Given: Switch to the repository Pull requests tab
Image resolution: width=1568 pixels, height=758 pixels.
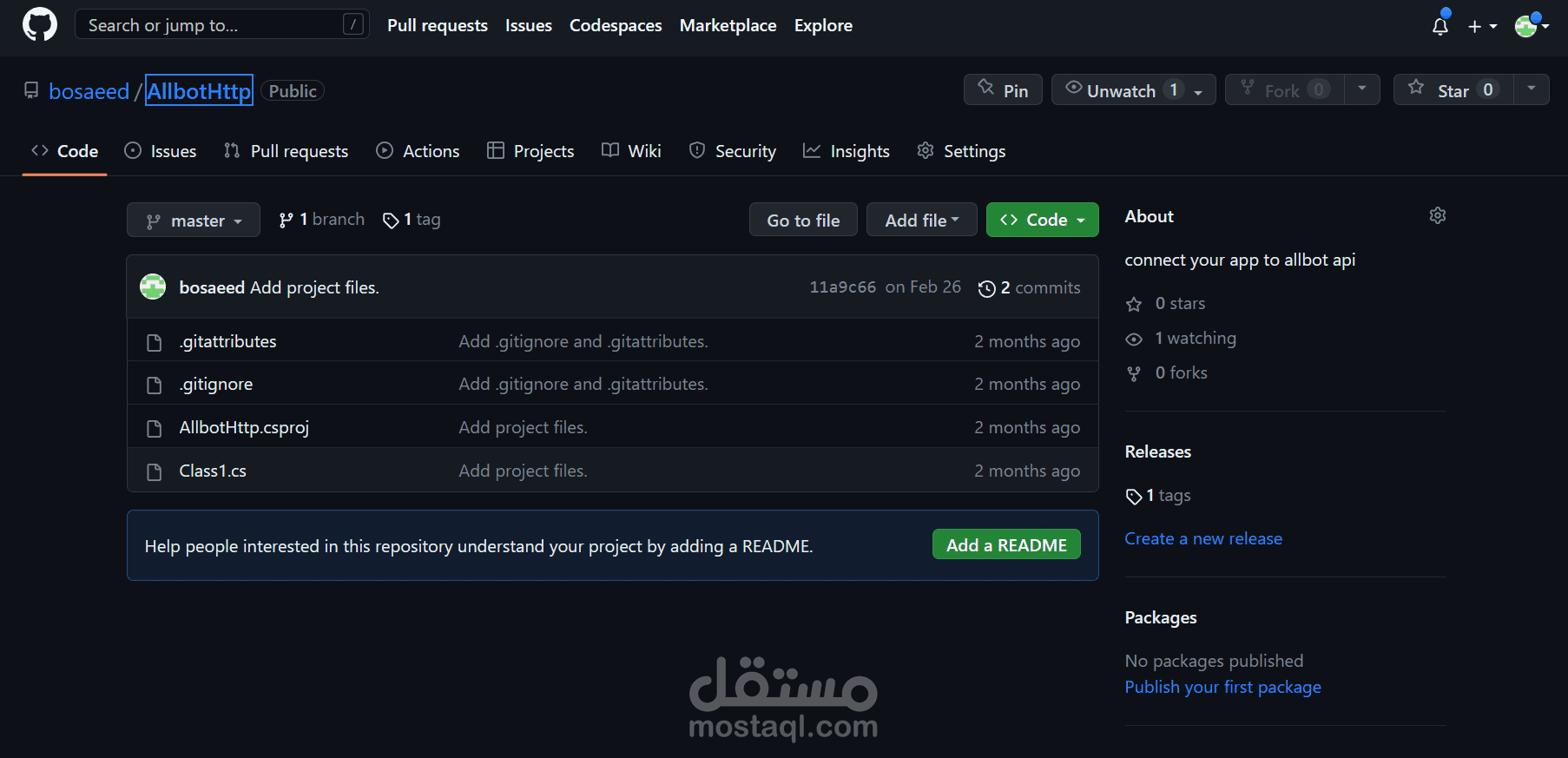Looking at the screenshot, I should tap(286, 151).
